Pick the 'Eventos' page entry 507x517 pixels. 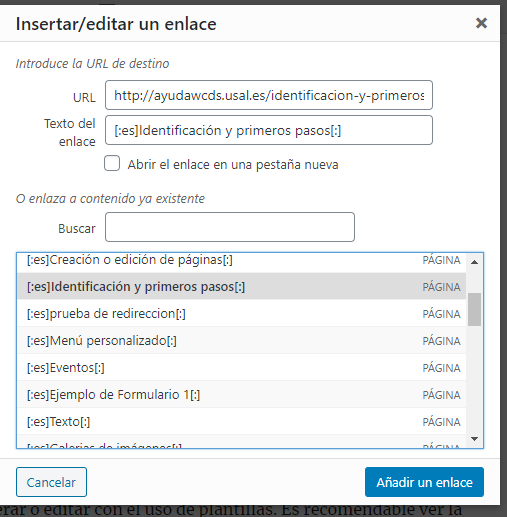(242, 367)
